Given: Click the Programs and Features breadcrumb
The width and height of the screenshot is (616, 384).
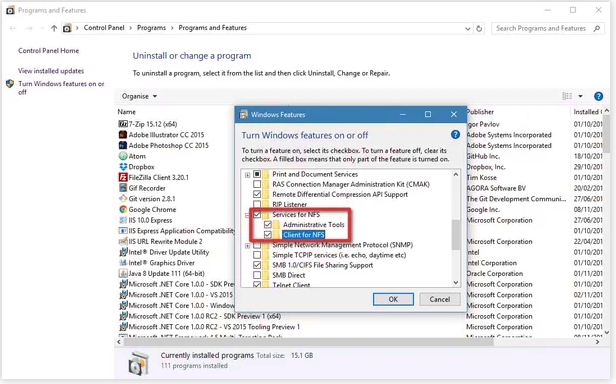Looking at the screenshot, I should (x=213, y=28).
